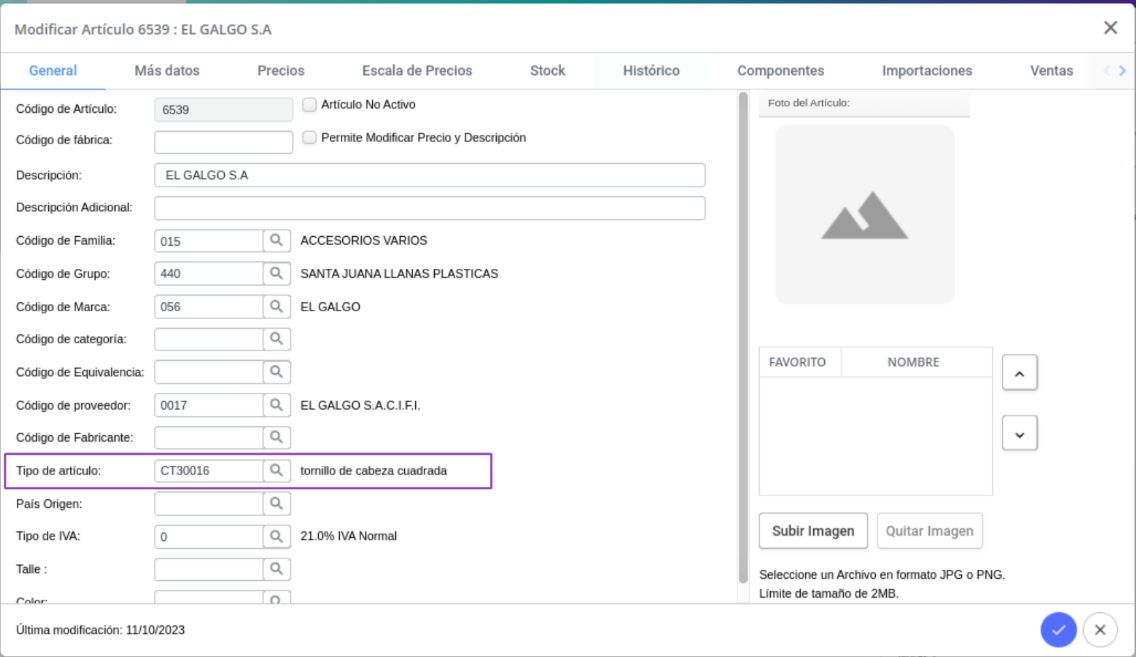The height and width of the screenshot is (657, 1136).
Task: Open the Importaciones tab
Action: click(x=927, y=70)
